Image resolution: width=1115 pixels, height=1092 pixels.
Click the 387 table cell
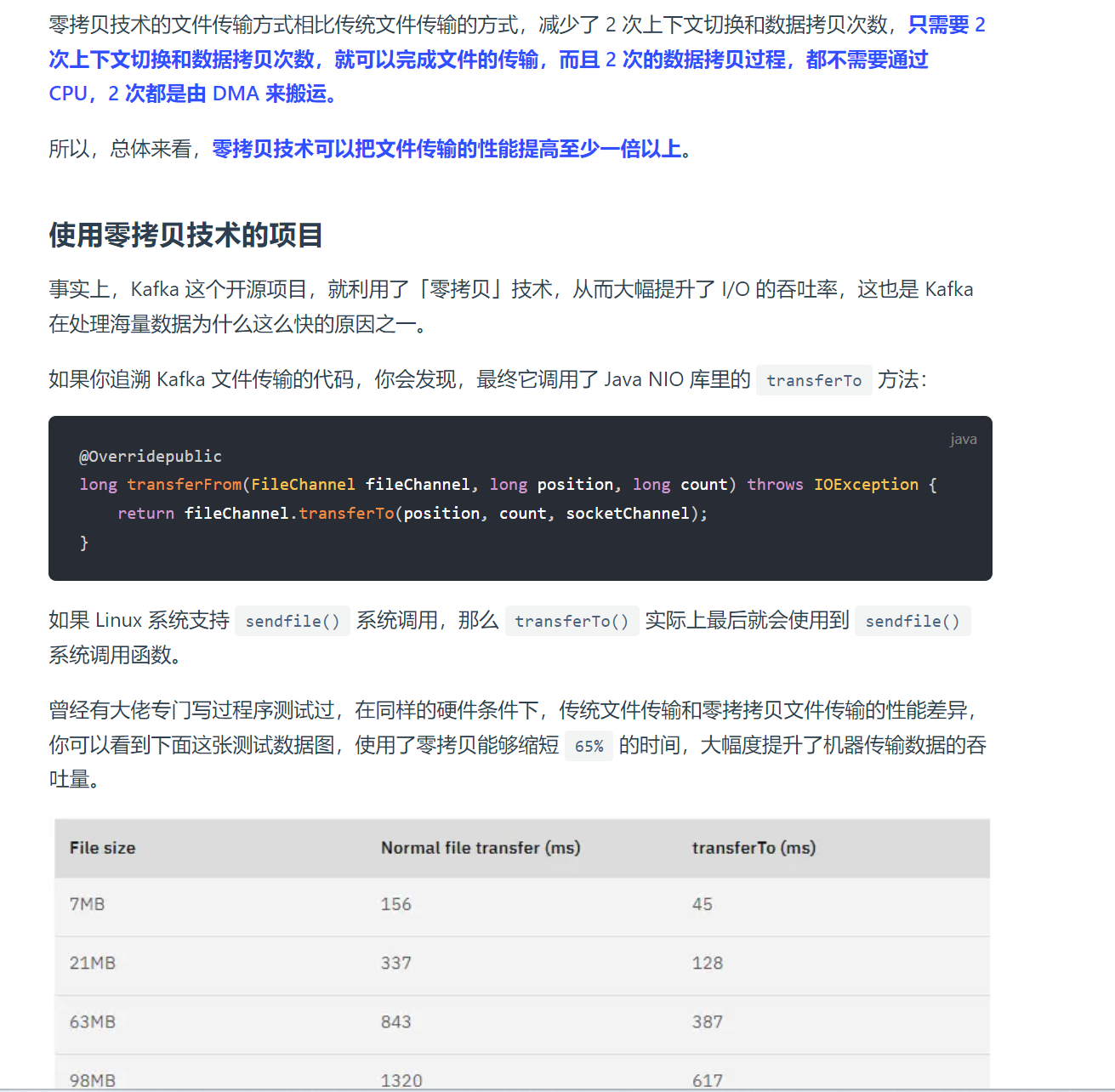[707, 1021]
